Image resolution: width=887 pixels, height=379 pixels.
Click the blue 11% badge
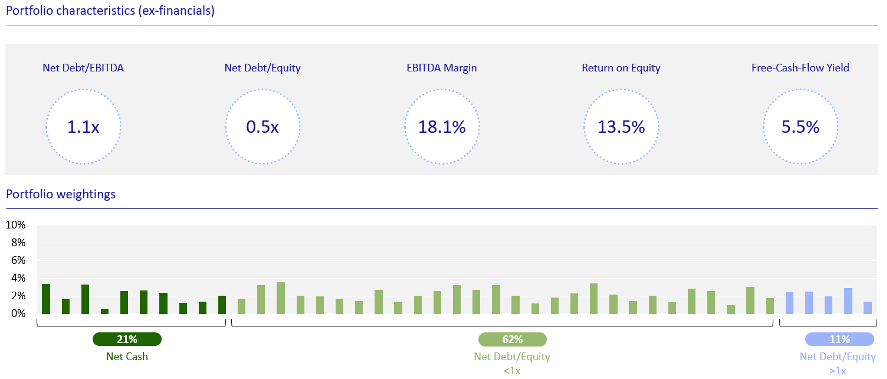coord(839,339)
